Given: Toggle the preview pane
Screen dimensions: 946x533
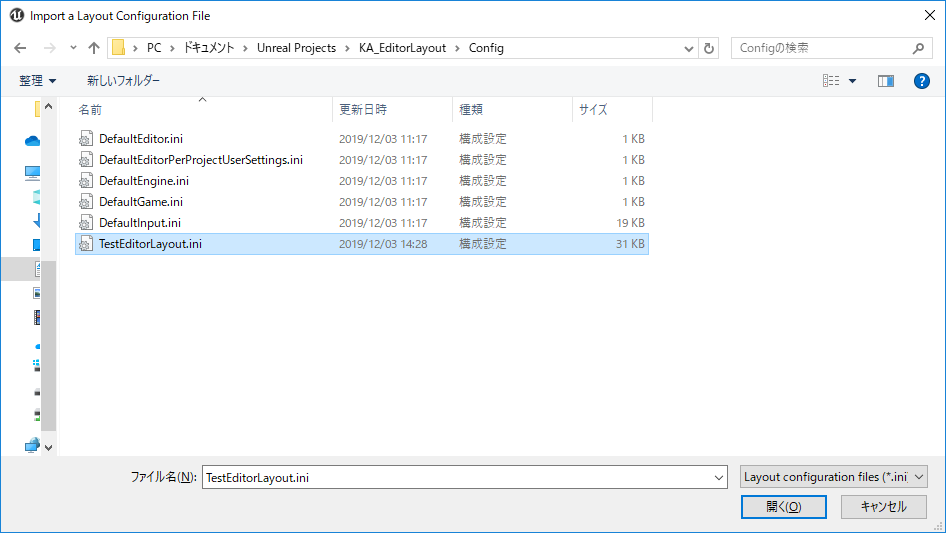Looking at the screenshot, I should pos(886,81).
